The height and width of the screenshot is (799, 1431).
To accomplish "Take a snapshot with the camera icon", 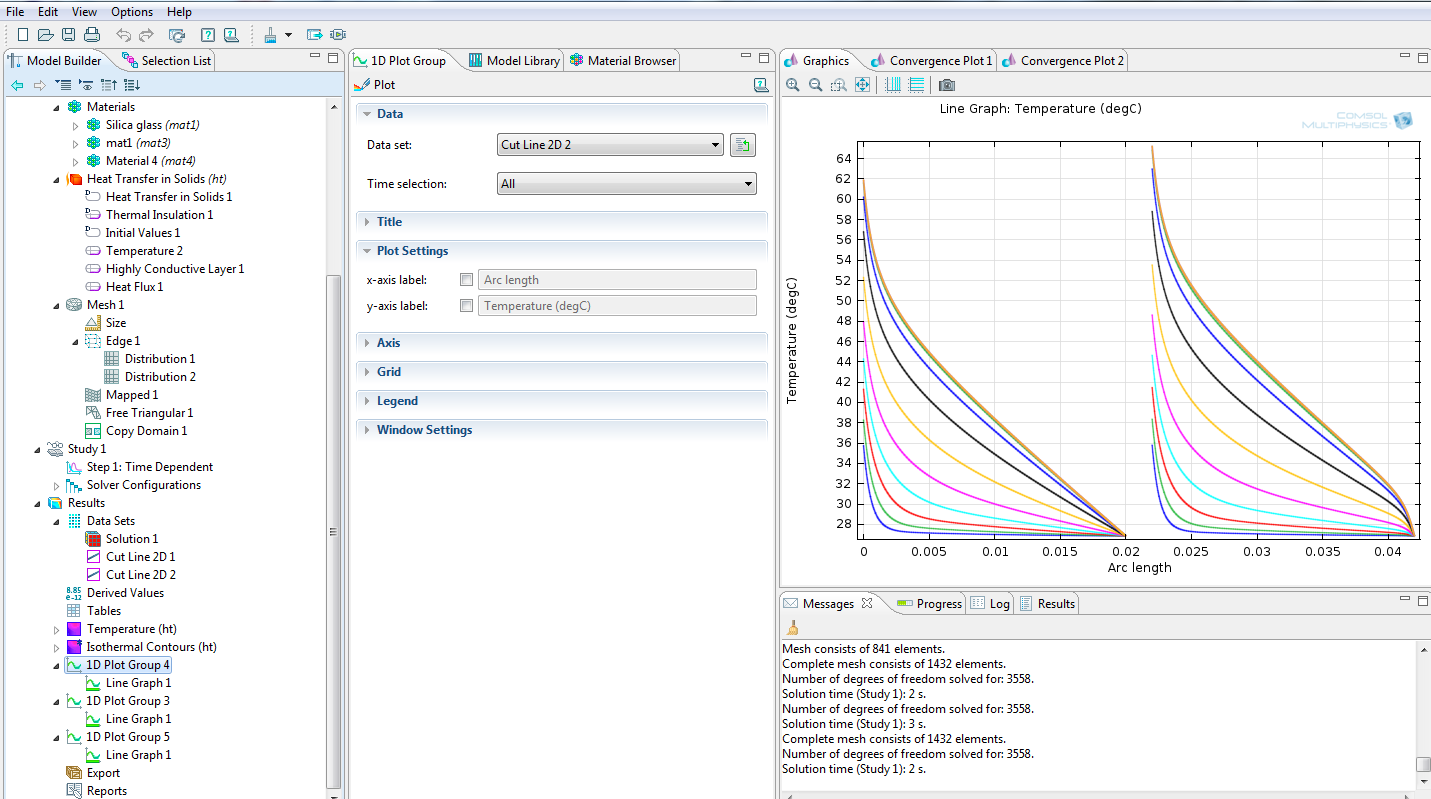I will point(946,85).
